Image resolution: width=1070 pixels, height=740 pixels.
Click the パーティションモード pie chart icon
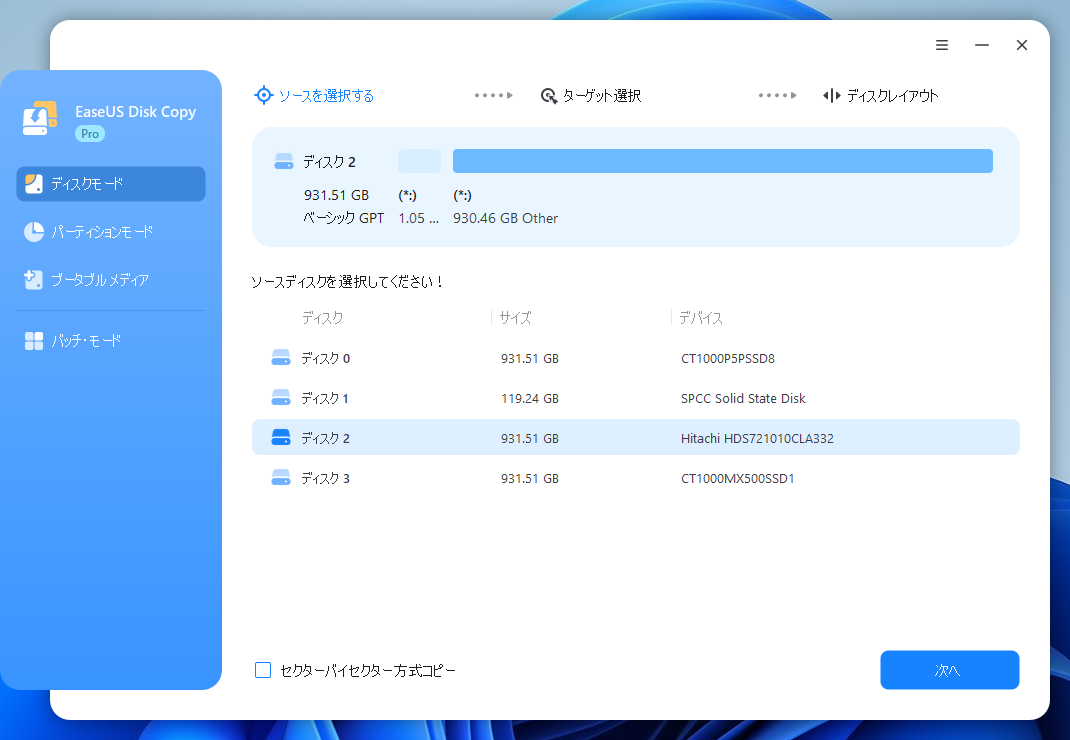34,232
